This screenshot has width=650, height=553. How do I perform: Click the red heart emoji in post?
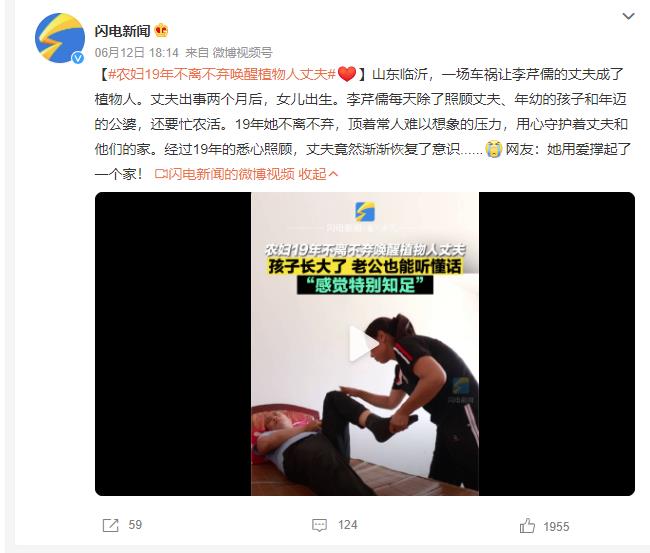point(347,74)
